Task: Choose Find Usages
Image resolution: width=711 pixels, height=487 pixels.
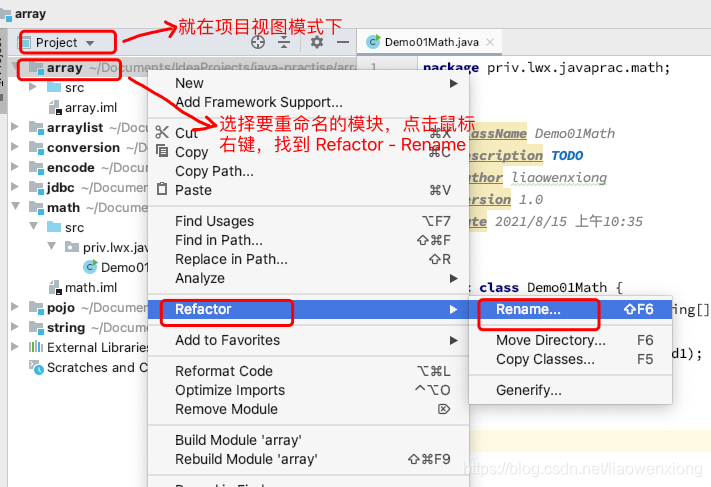Action: [x=308, y=221]
